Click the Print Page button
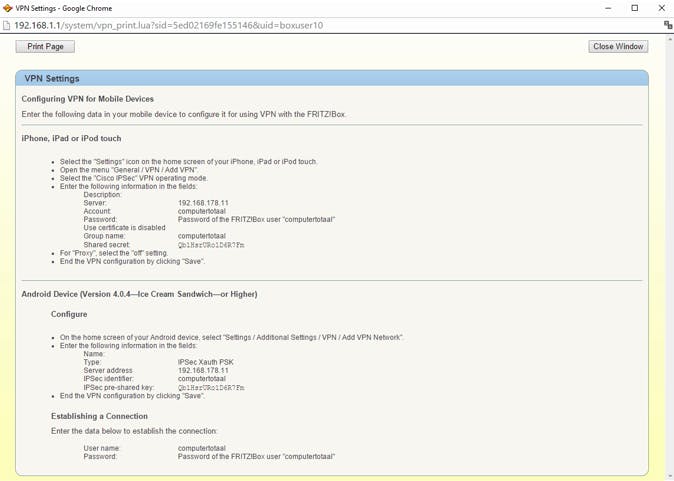The width and height of the screenshot is (674, 481). [x=45, y=46]
